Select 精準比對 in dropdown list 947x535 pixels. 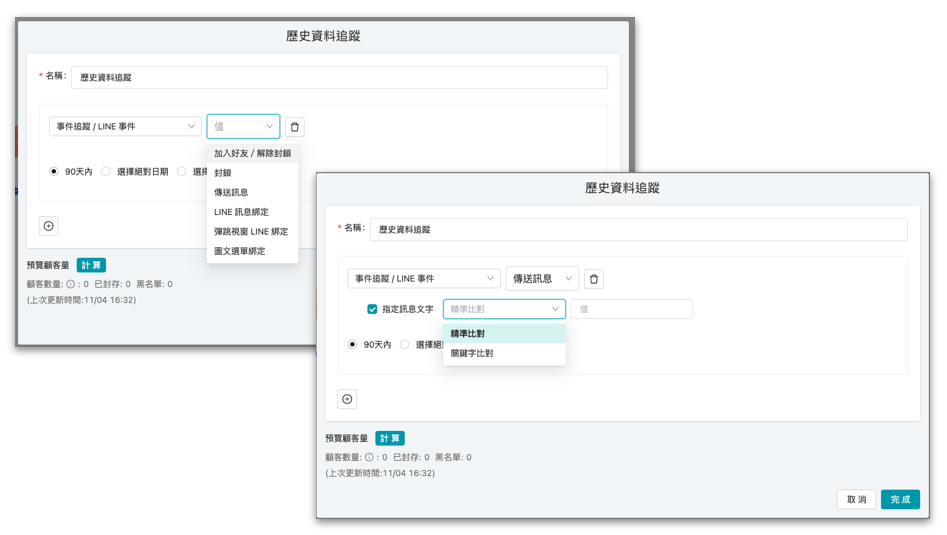point(504,333)
